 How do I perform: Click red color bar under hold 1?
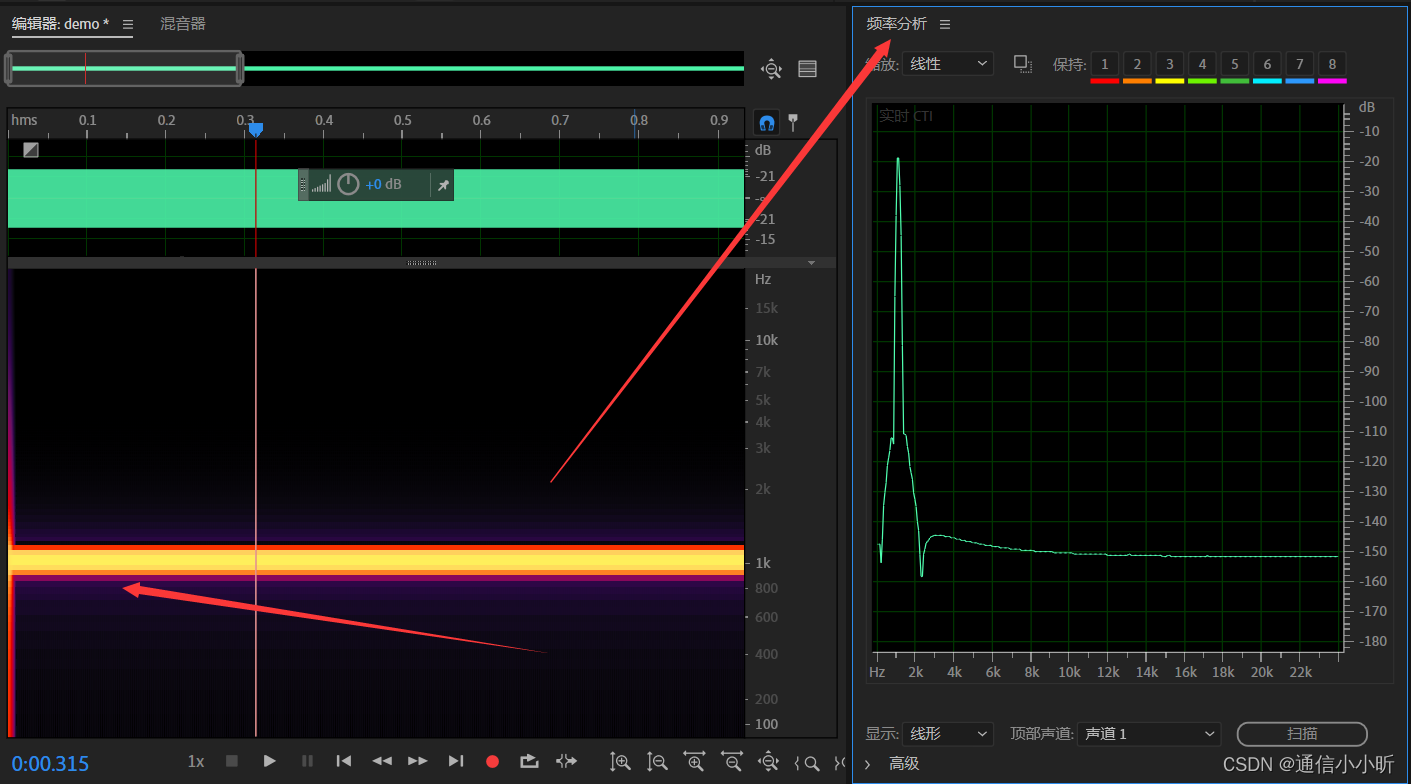[x=1104, y=80]
